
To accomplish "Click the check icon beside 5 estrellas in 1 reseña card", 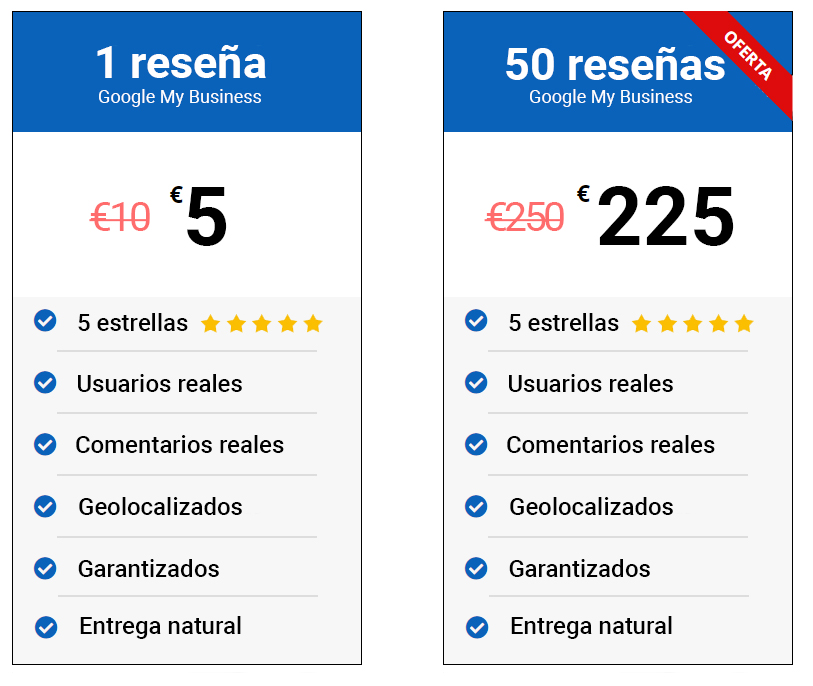I will [45, 320].
